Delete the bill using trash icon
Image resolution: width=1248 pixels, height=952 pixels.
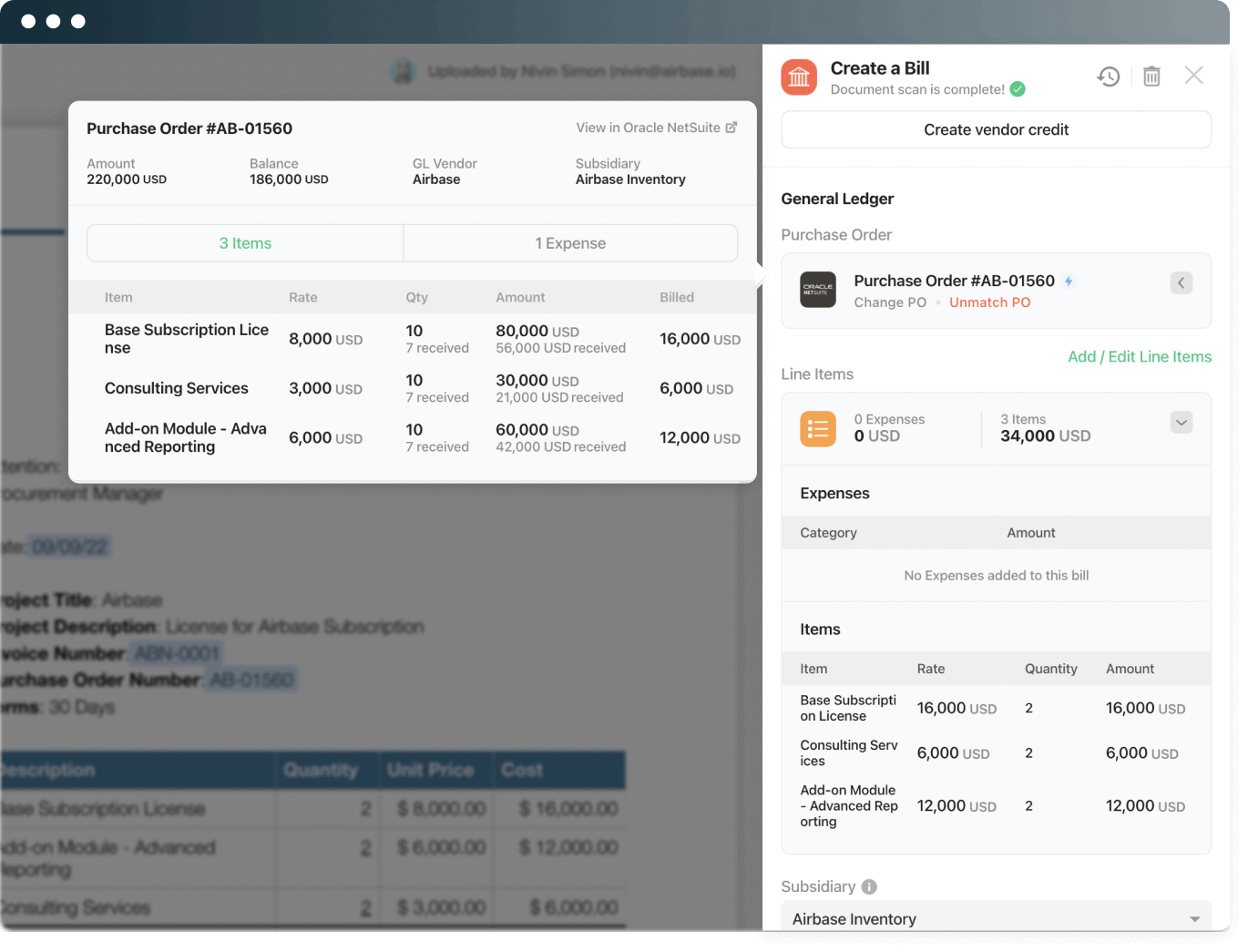coord(1151,77)
